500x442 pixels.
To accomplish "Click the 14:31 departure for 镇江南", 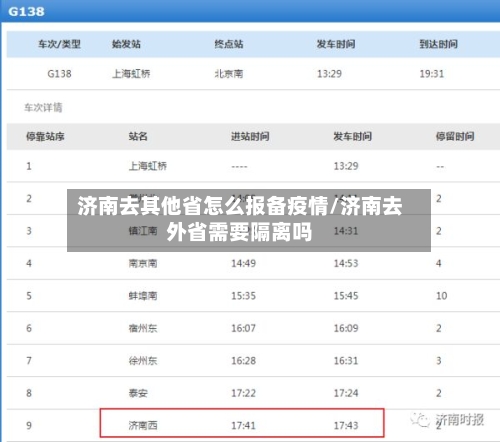I will pos(346,231).
